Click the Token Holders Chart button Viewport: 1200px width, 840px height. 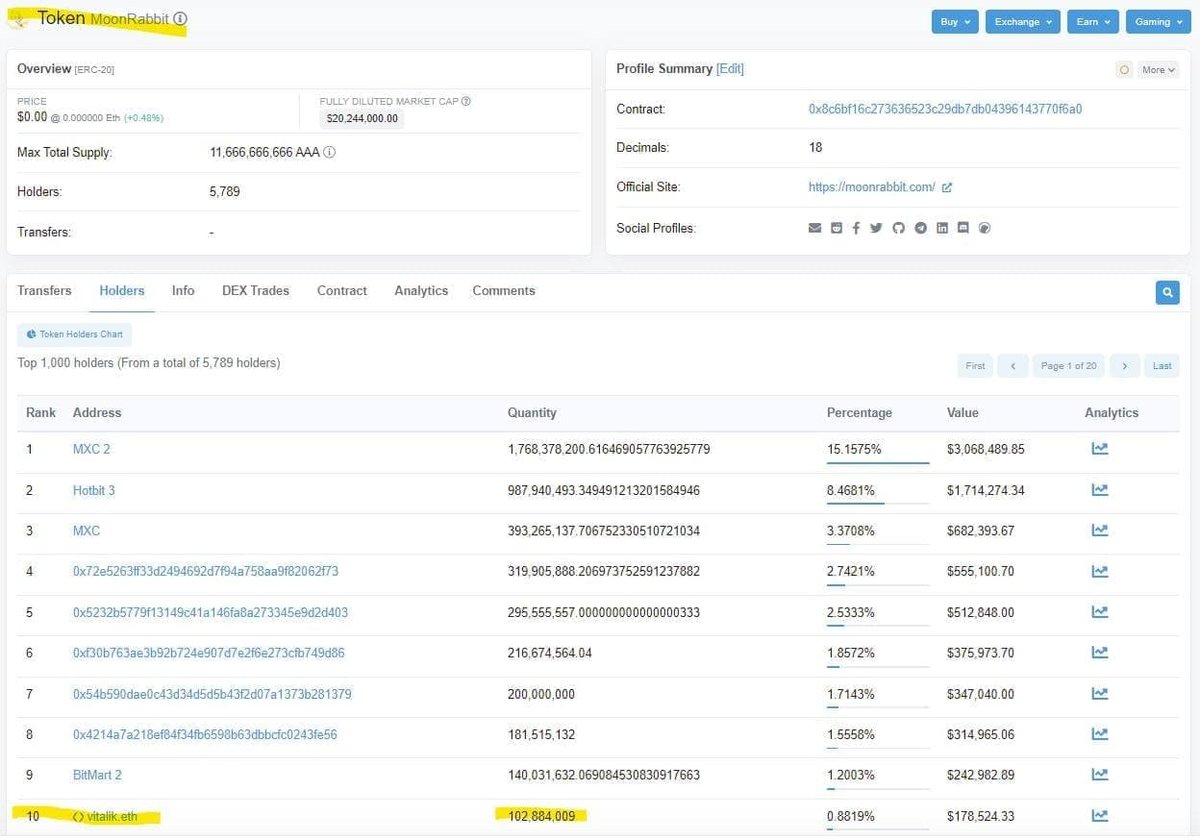tap(74, 334)
